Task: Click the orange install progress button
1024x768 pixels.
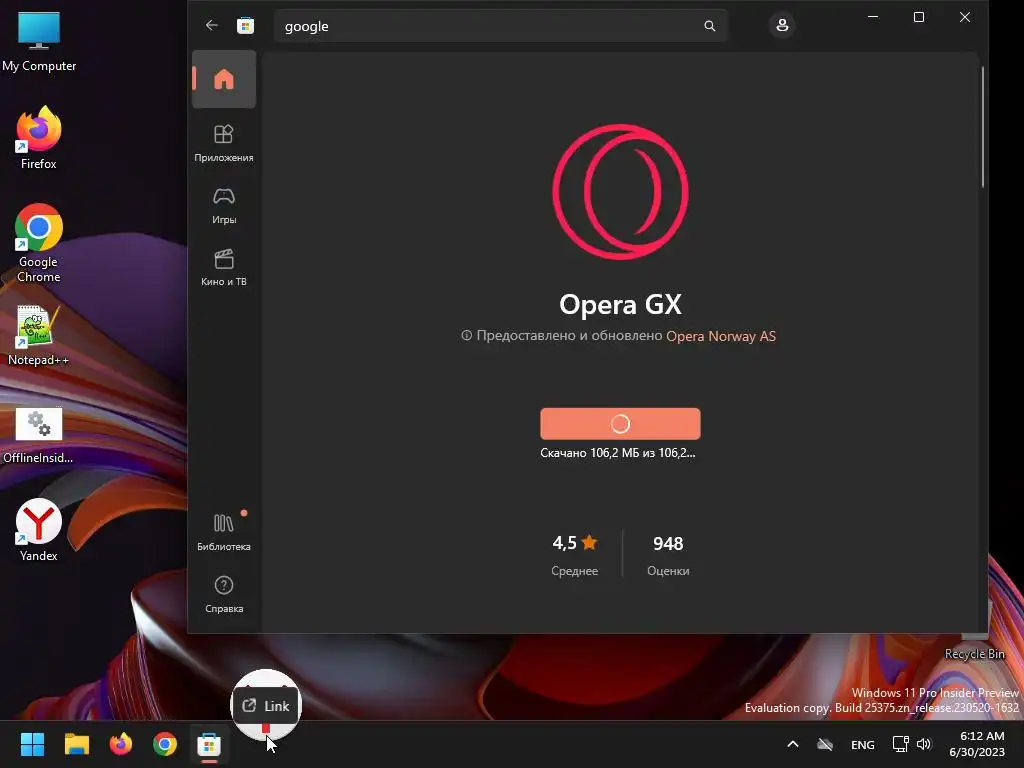Action: [x=620, y=424]
